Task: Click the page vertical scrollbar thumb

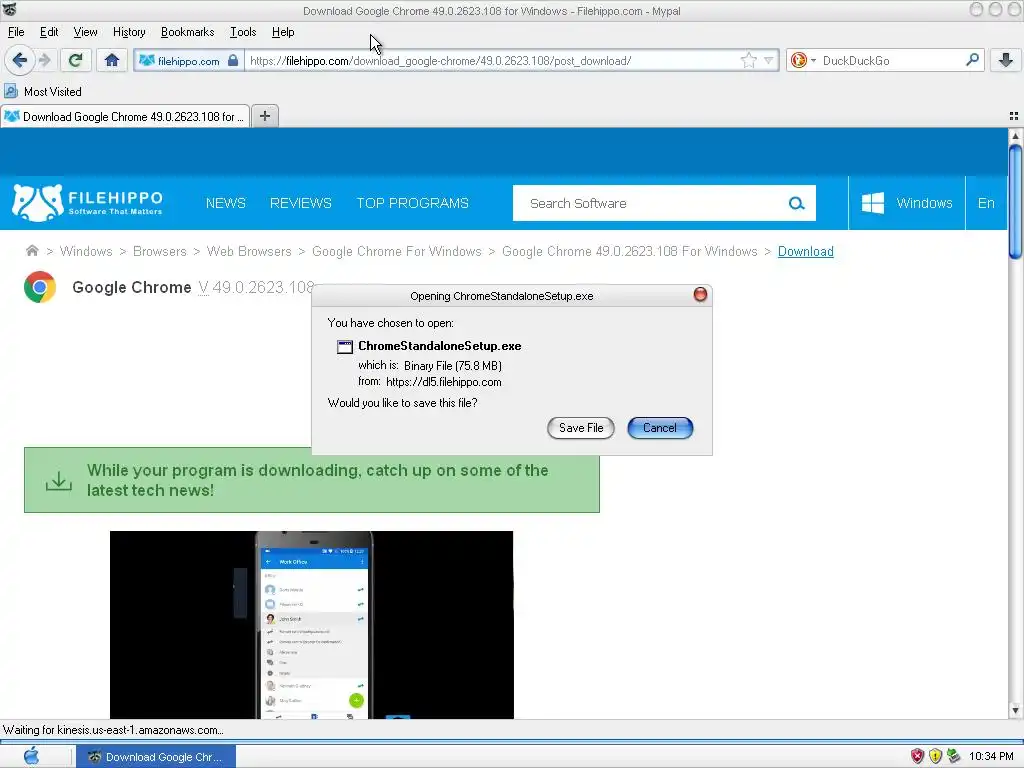Action: pyautogui.click(x=1015, y=202)
